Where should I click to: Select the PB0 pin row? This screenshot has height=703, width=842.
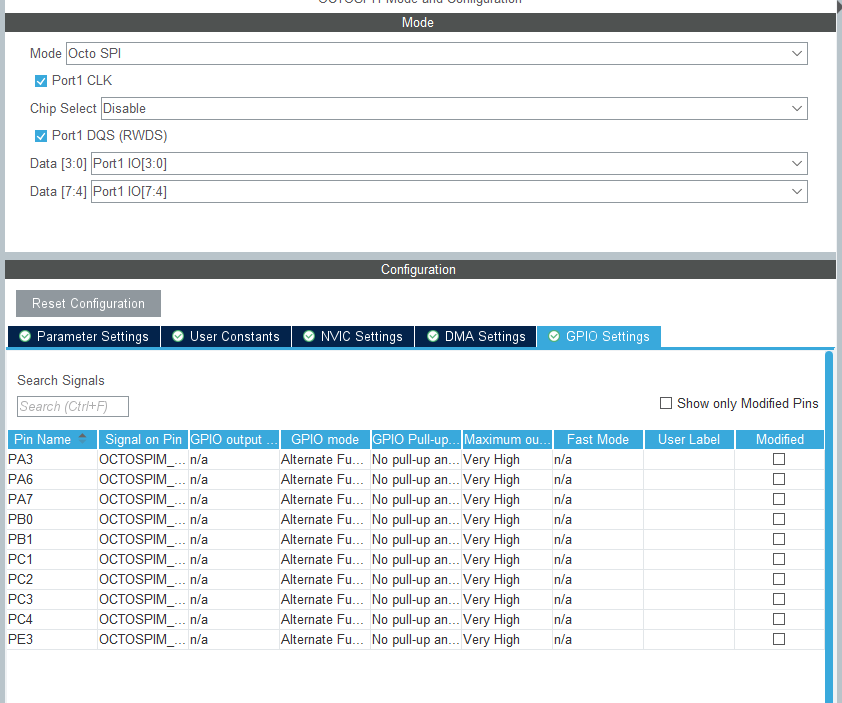click(416, 519)
